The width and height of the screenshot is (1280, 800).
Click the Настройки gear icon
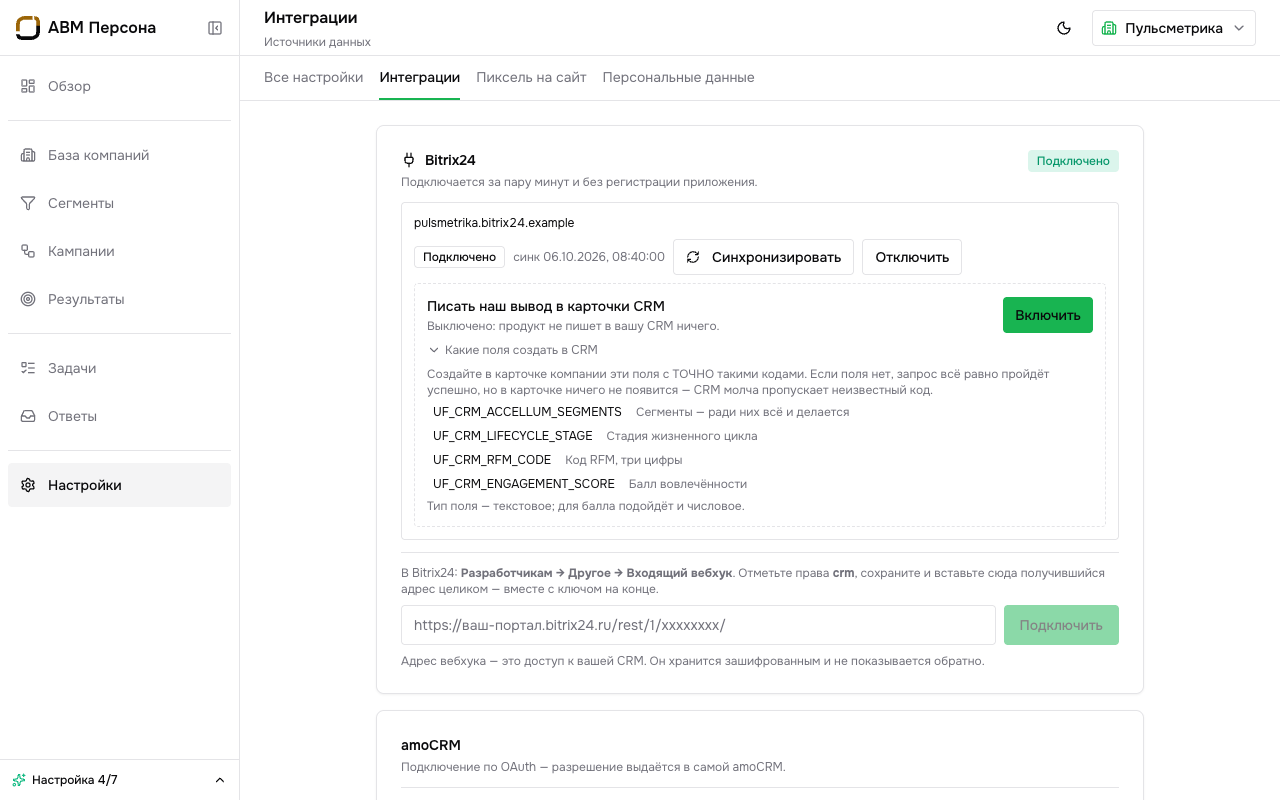click(28, 485)
